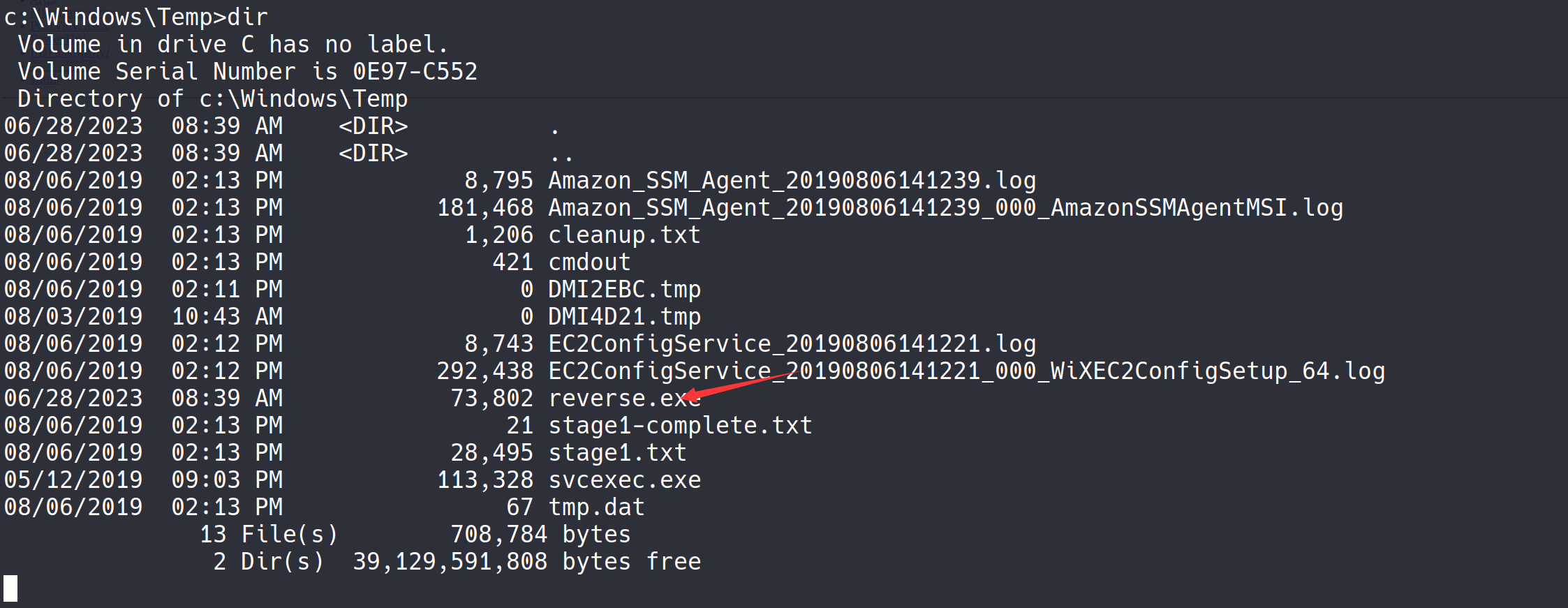Click the cmdout file entry

click(x=589, y=262)
